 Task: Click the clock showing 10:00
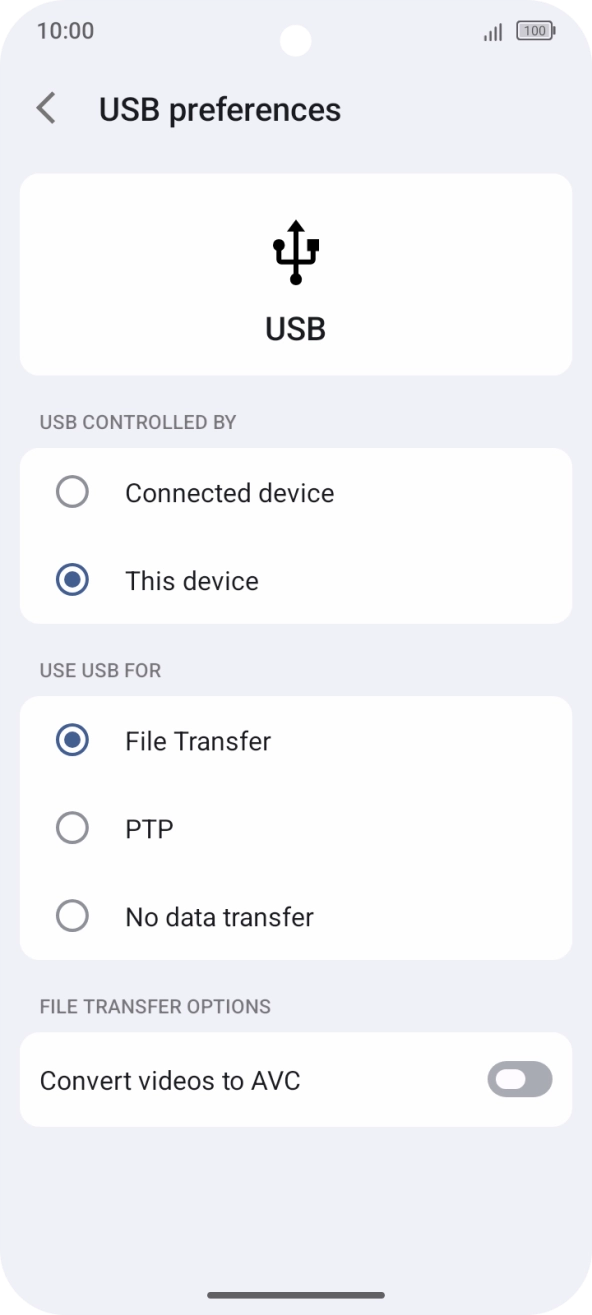click(x=65, y=31)
